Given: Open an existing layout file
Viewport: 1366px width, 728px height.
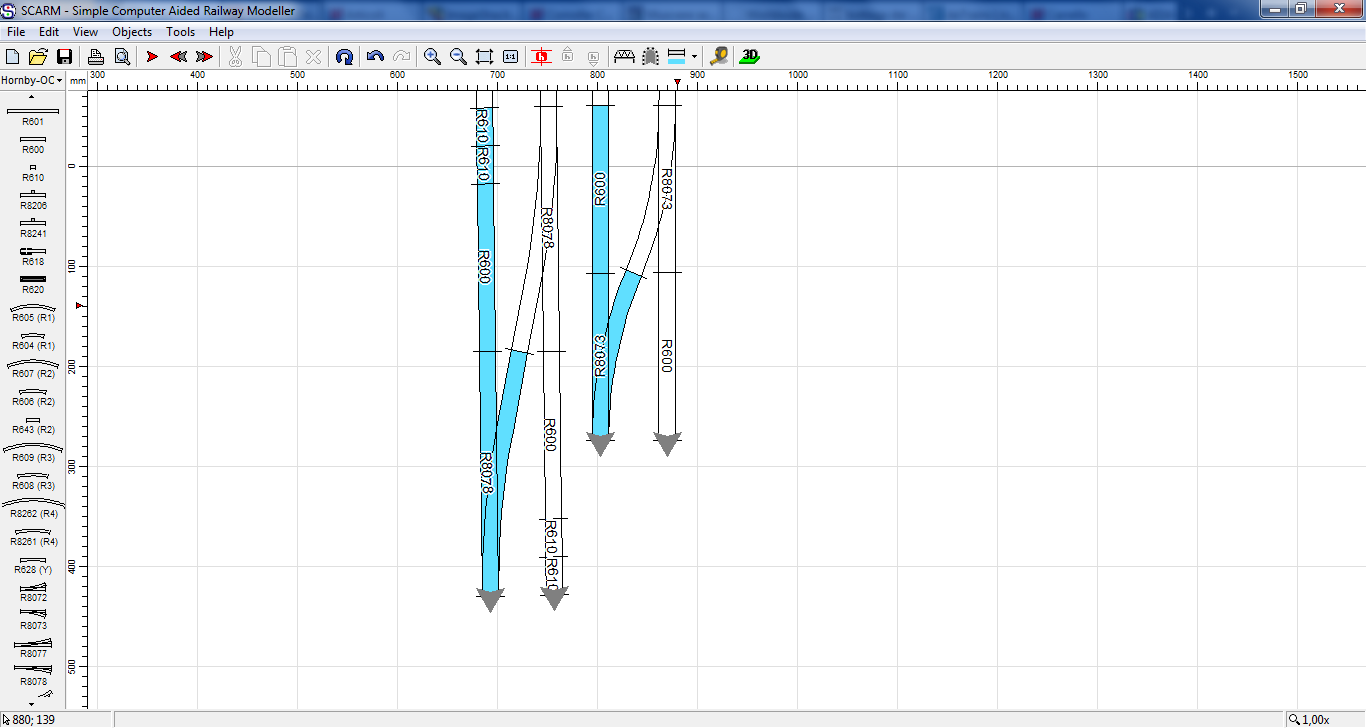Looking at the screenshot, I should pos(38,57).
